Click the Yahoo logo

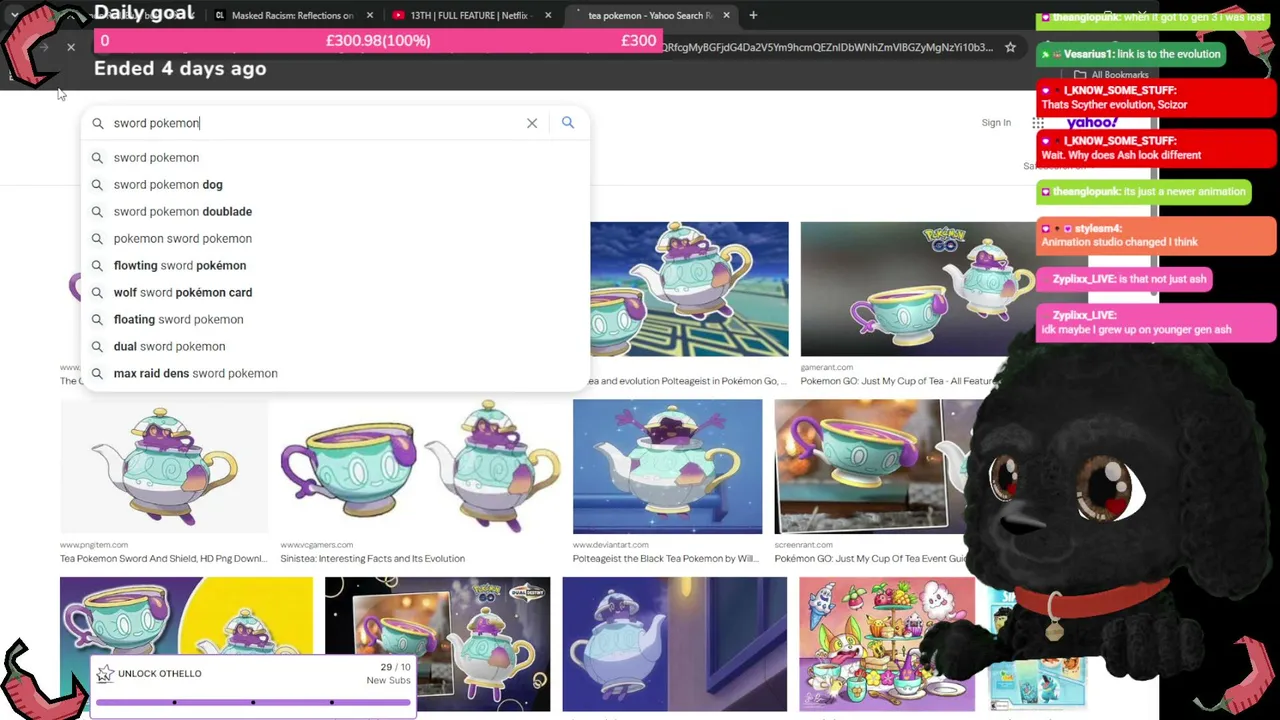click(x=1092, y=122)
